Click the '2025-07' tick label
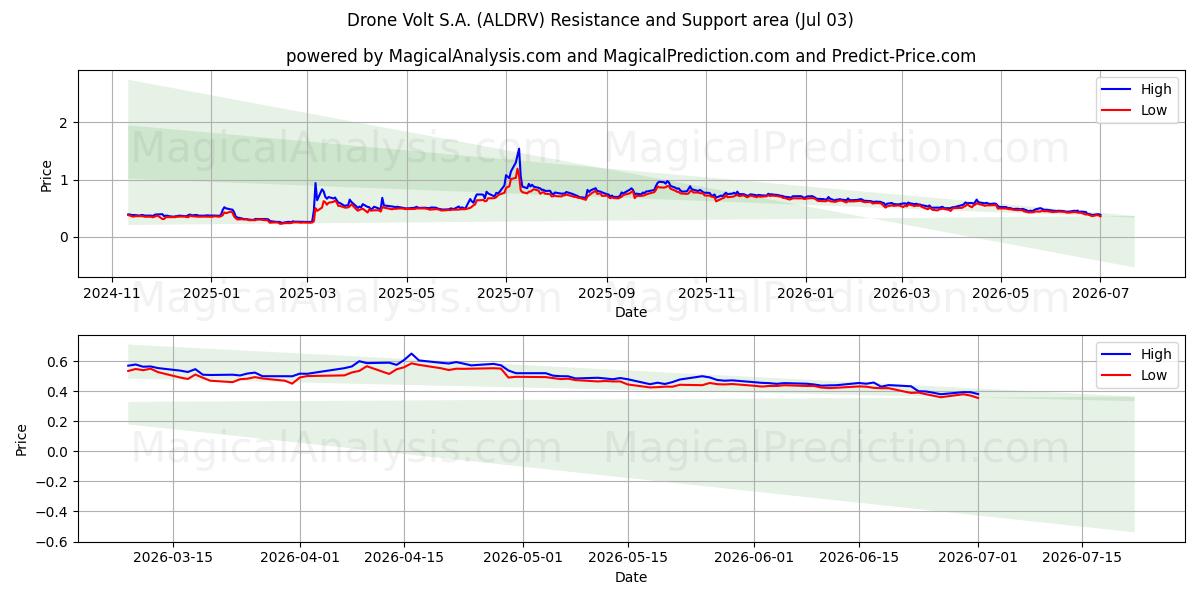Screen dimensions: 1200x600 point(506,293)
